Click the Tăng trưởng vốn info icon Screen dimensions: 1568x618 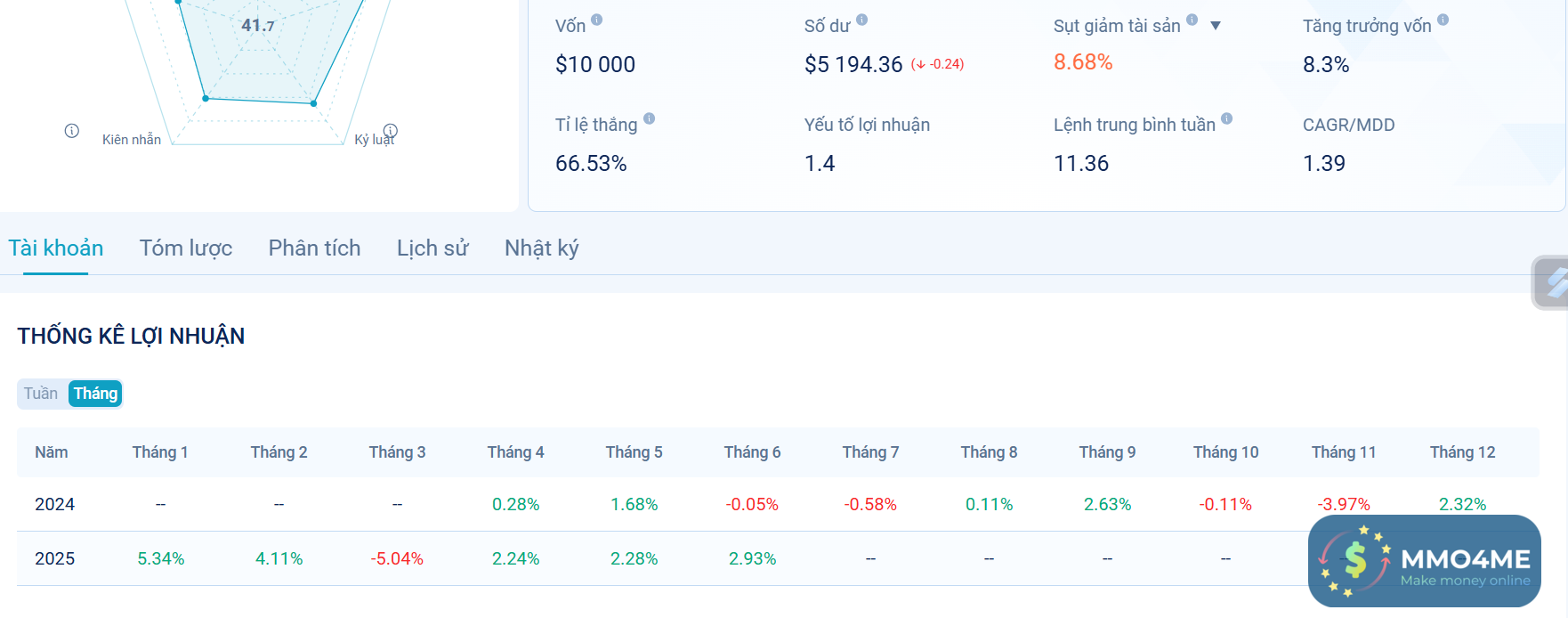(1443, 20)
